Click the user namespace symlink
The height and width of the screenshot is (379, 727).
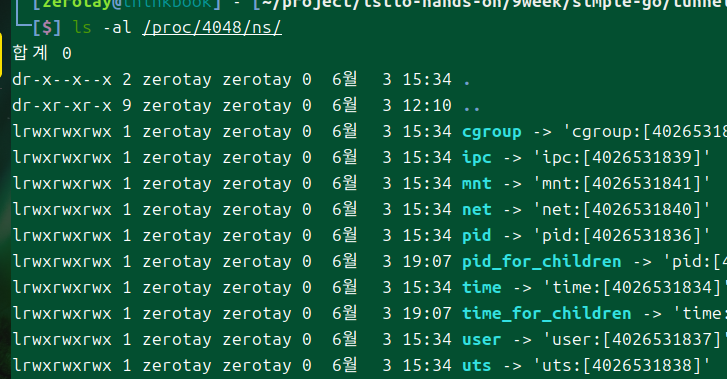click(x=482, y=339)
